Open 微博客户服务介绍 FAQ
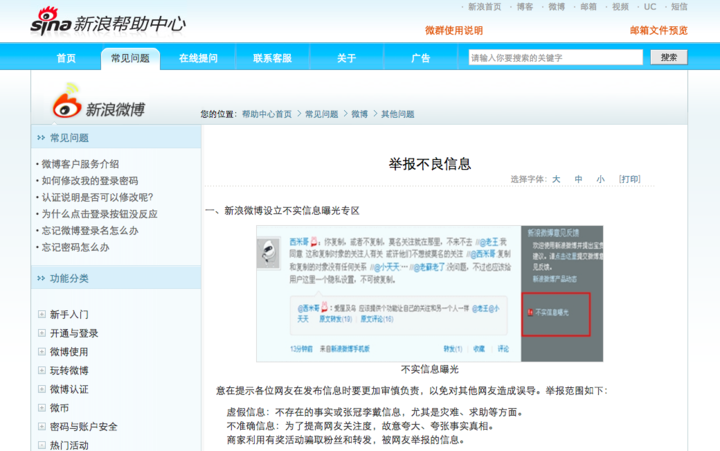The height and width of the screenshot is (451, 720). click(80, 164)
